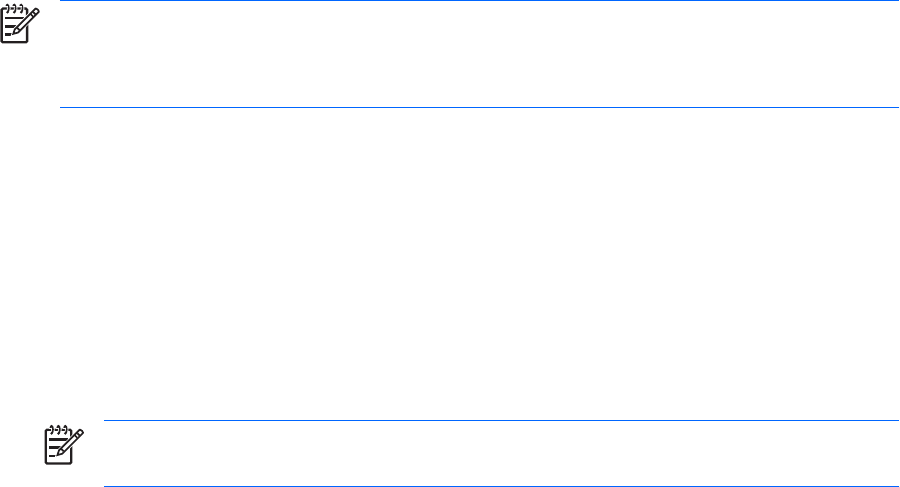Click the right end of the first note's bottom rule
Screen dimensions: 900x487
(895, 107)
